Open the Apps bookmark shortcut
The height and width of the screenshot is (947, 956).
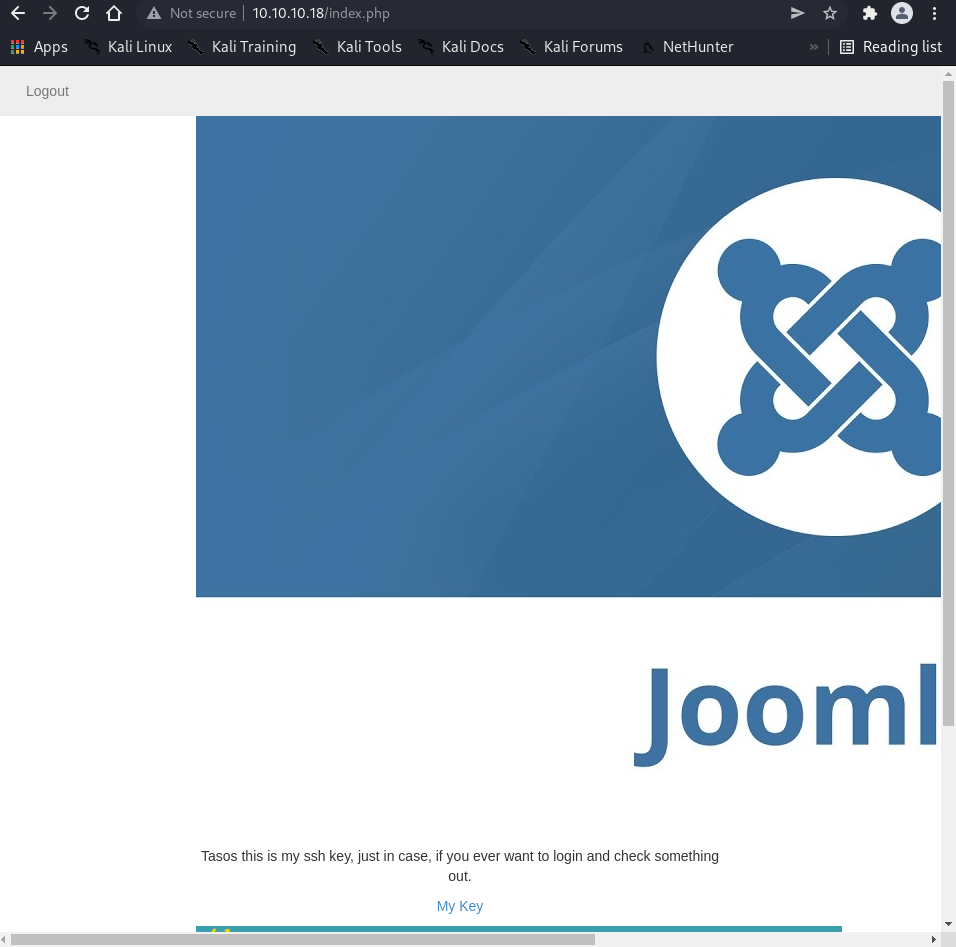(x=39, y=47)
